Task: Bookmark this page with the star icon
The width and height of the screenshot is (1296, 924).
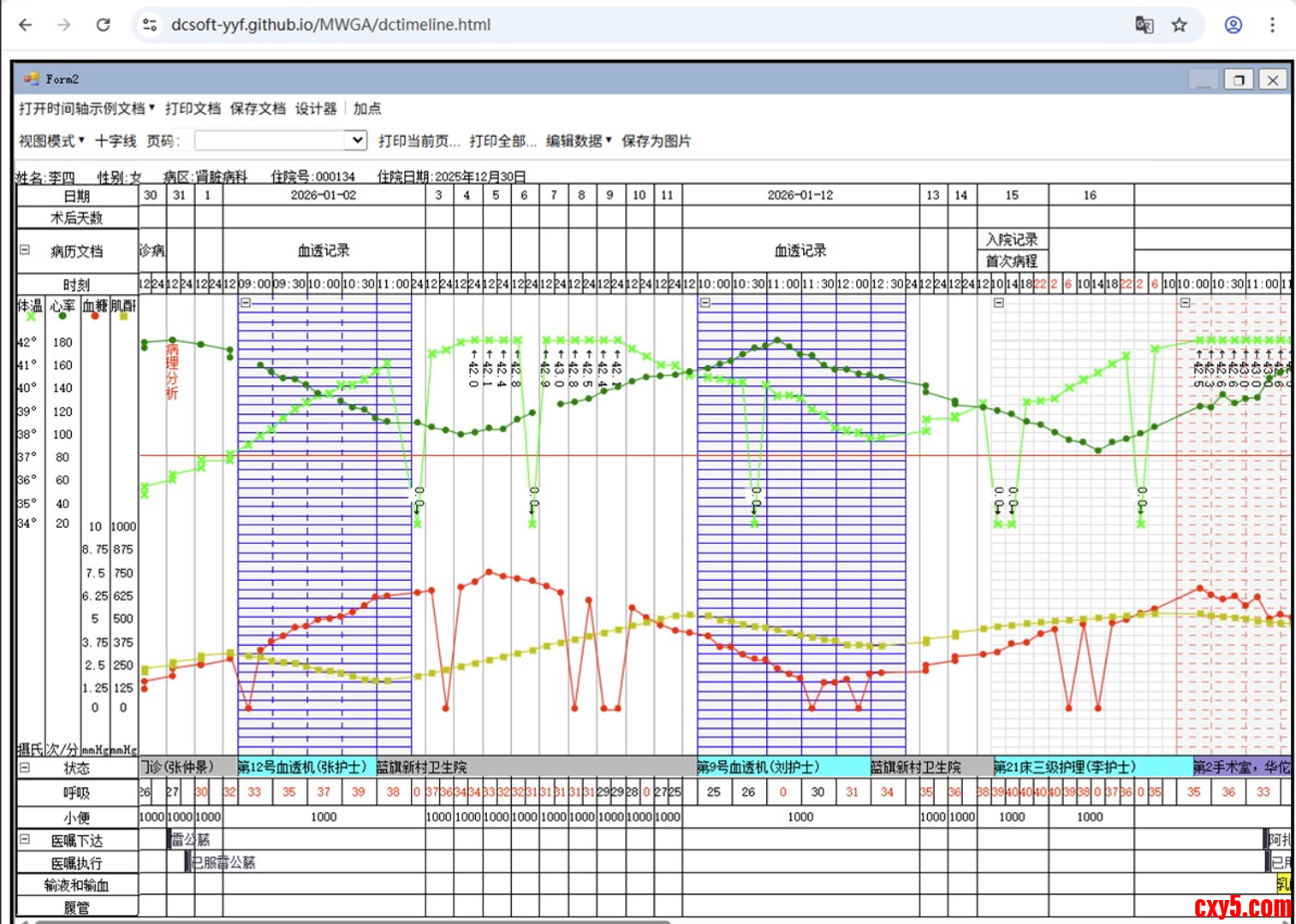Action: pyautogui.click(x=1180, y=25)
